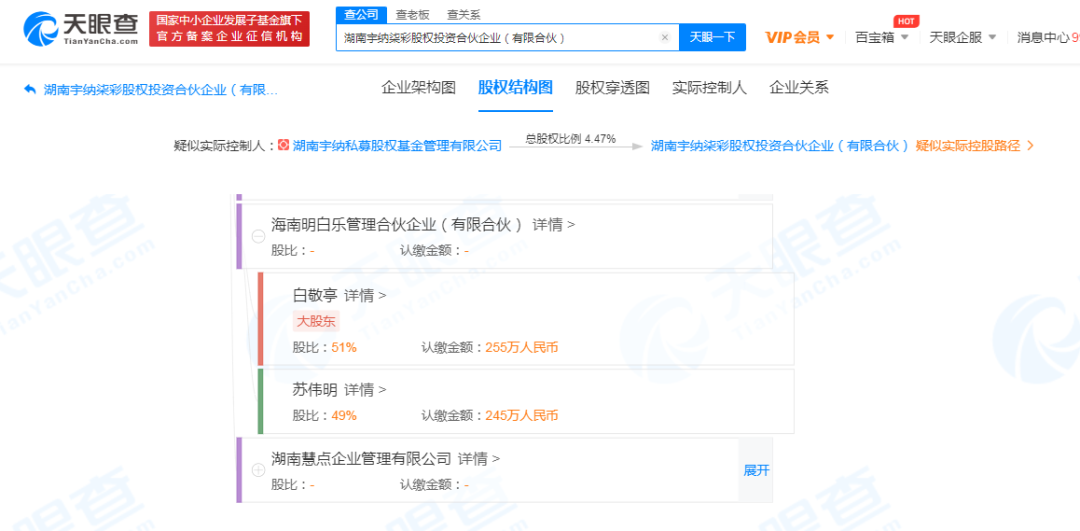Click 海南明白乐管理合伙企业 company name

[x=398, y=225]
